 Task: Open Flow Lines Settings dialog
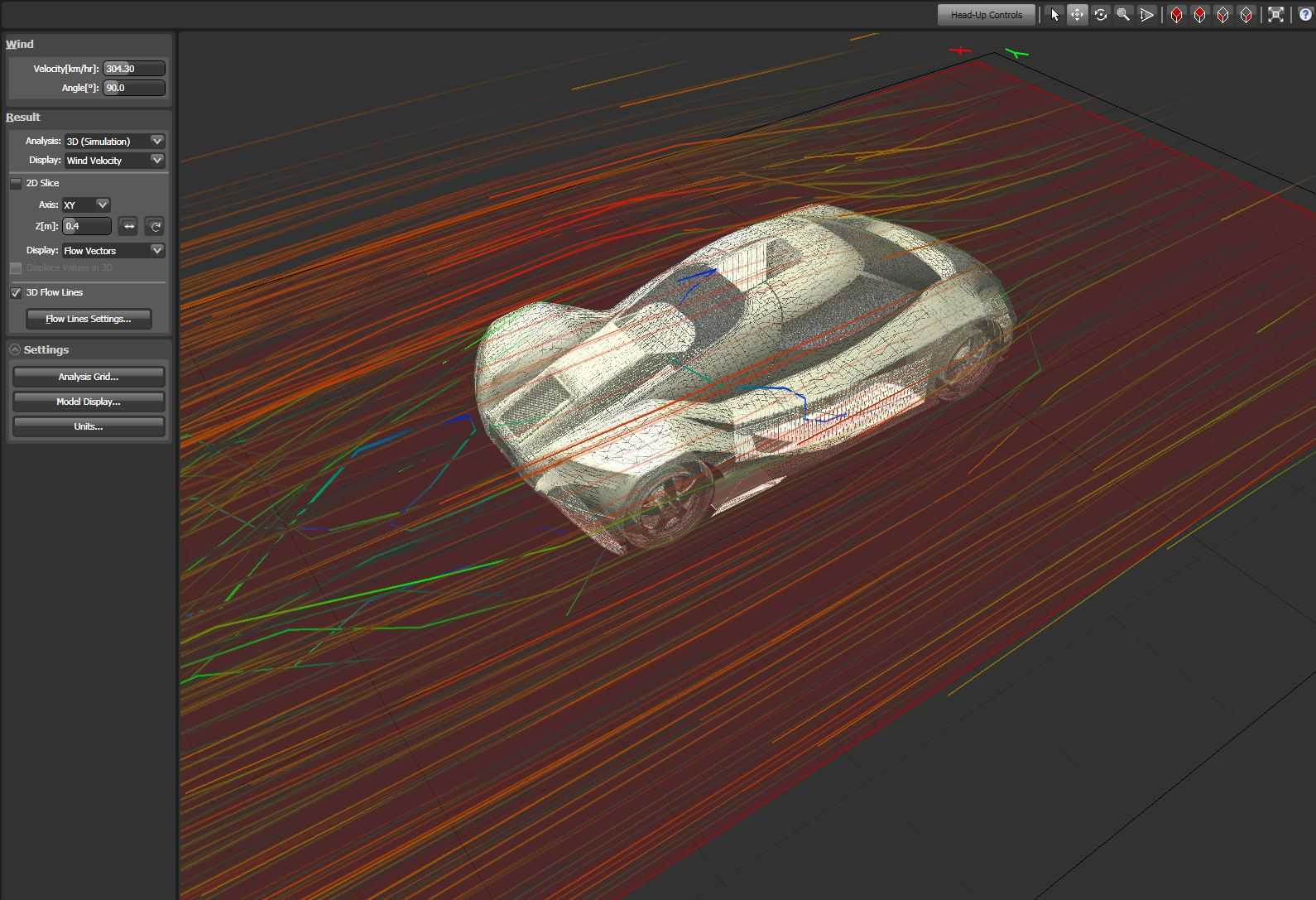pyautogui.click(x=89, y=319)
